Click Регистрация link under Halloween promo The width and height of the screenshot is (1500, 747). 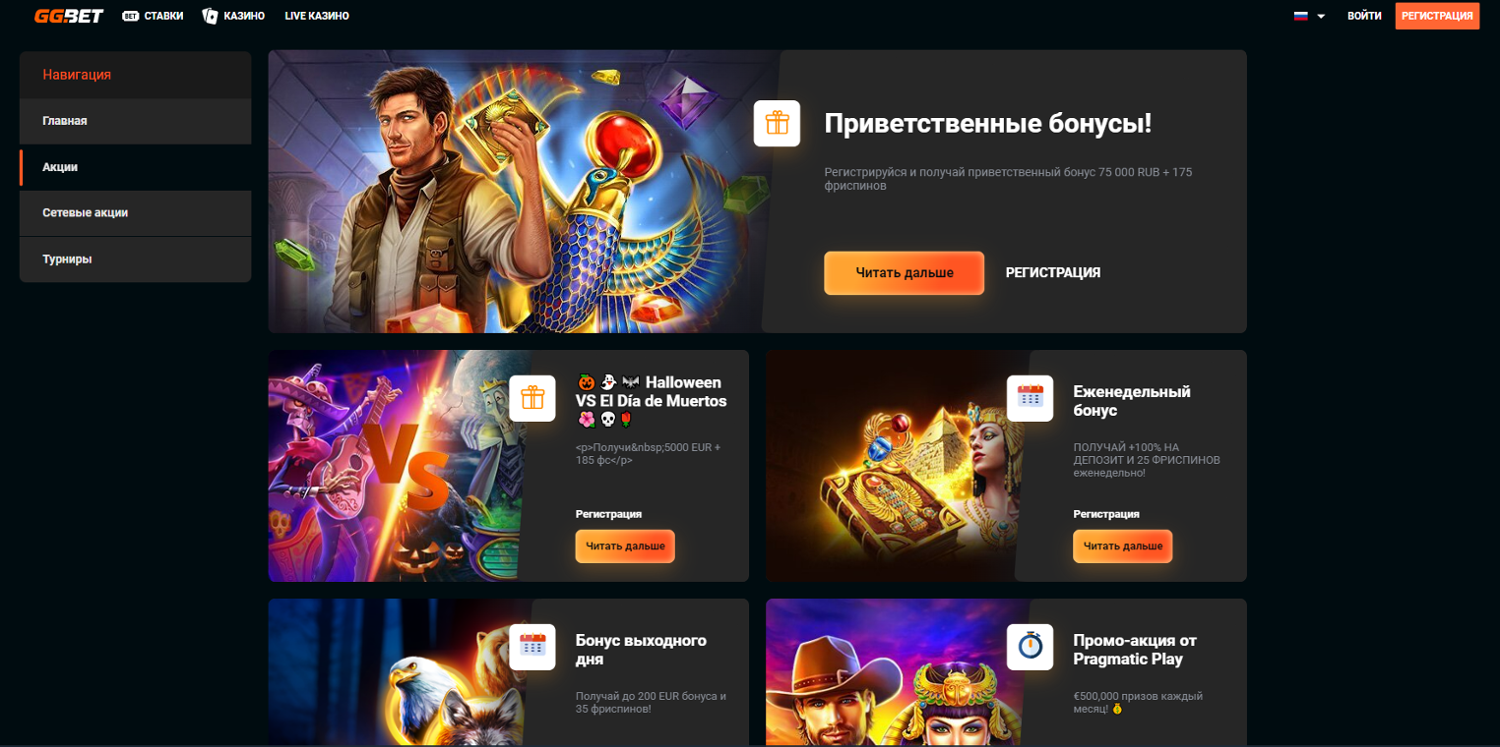click(x=608, y=514)
